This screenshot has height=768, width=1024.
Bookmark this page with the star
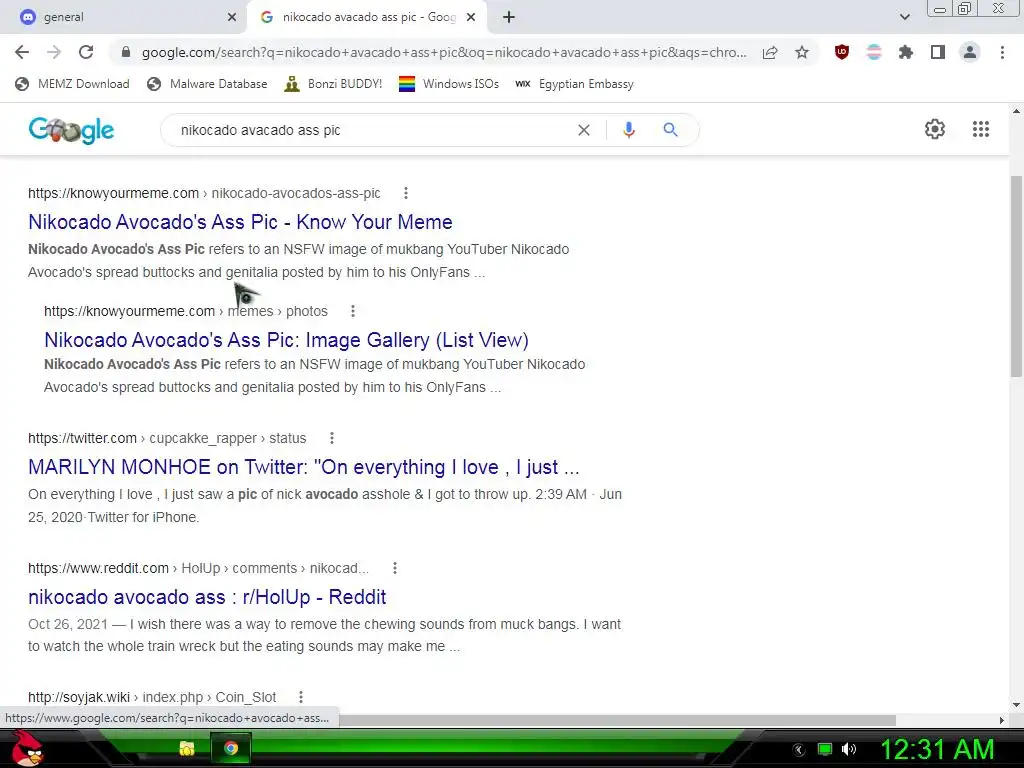[x=802, y=52]
